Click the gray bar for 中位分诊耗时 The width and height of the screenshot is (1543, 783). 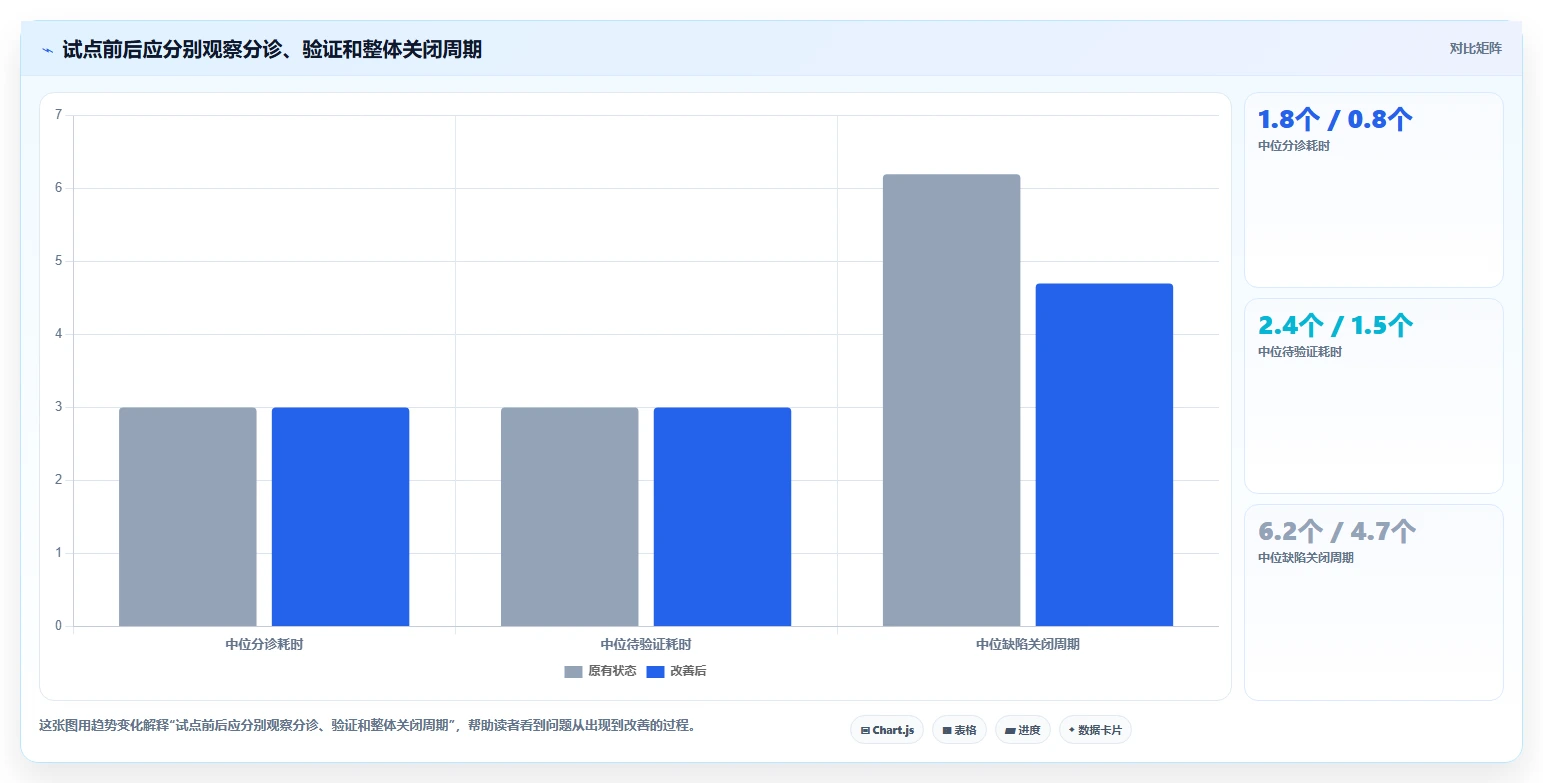188,517
